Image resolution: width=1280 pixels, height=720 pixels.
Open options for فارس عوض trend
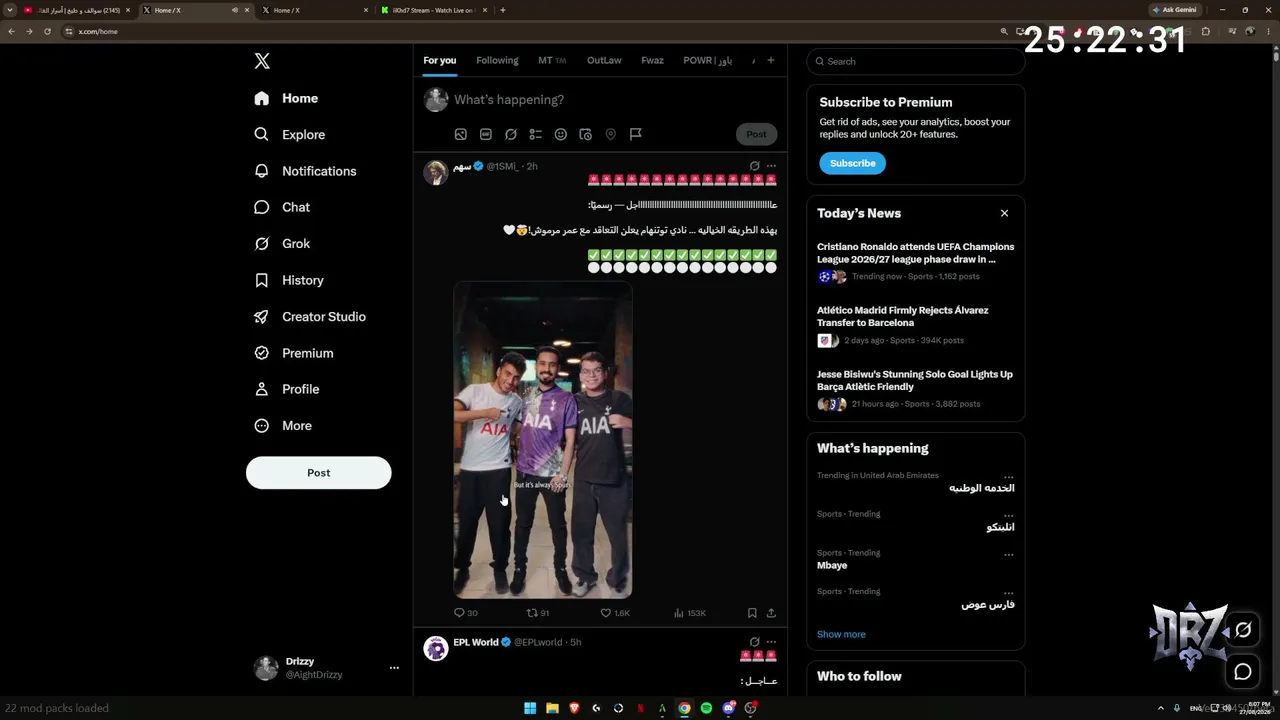1008,591
